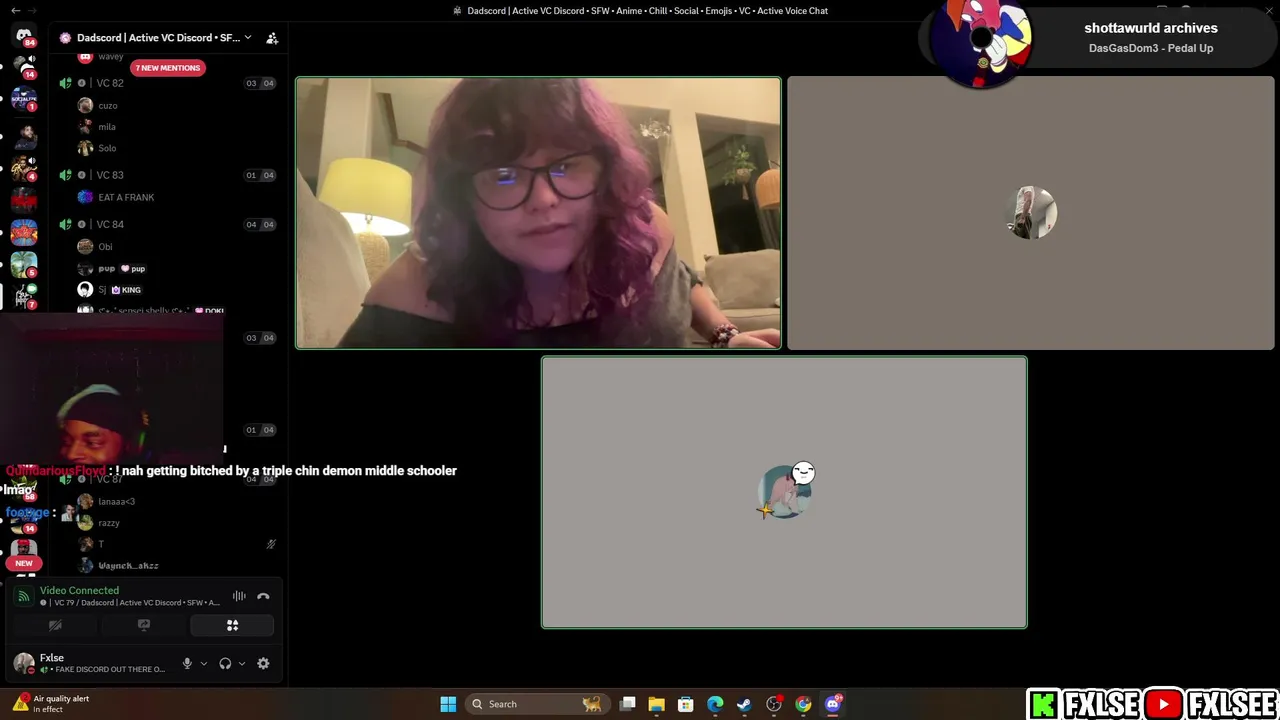The image size is (1280, 720).
Task: Open Discord direct messages home icon
Action: pyautogui.click(x=24, y=36)
